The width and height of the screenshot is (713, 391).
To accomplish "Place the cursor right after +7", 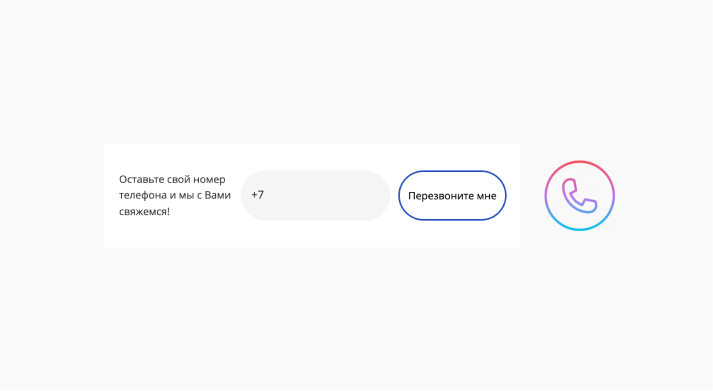I will click(x=265, y=195).
